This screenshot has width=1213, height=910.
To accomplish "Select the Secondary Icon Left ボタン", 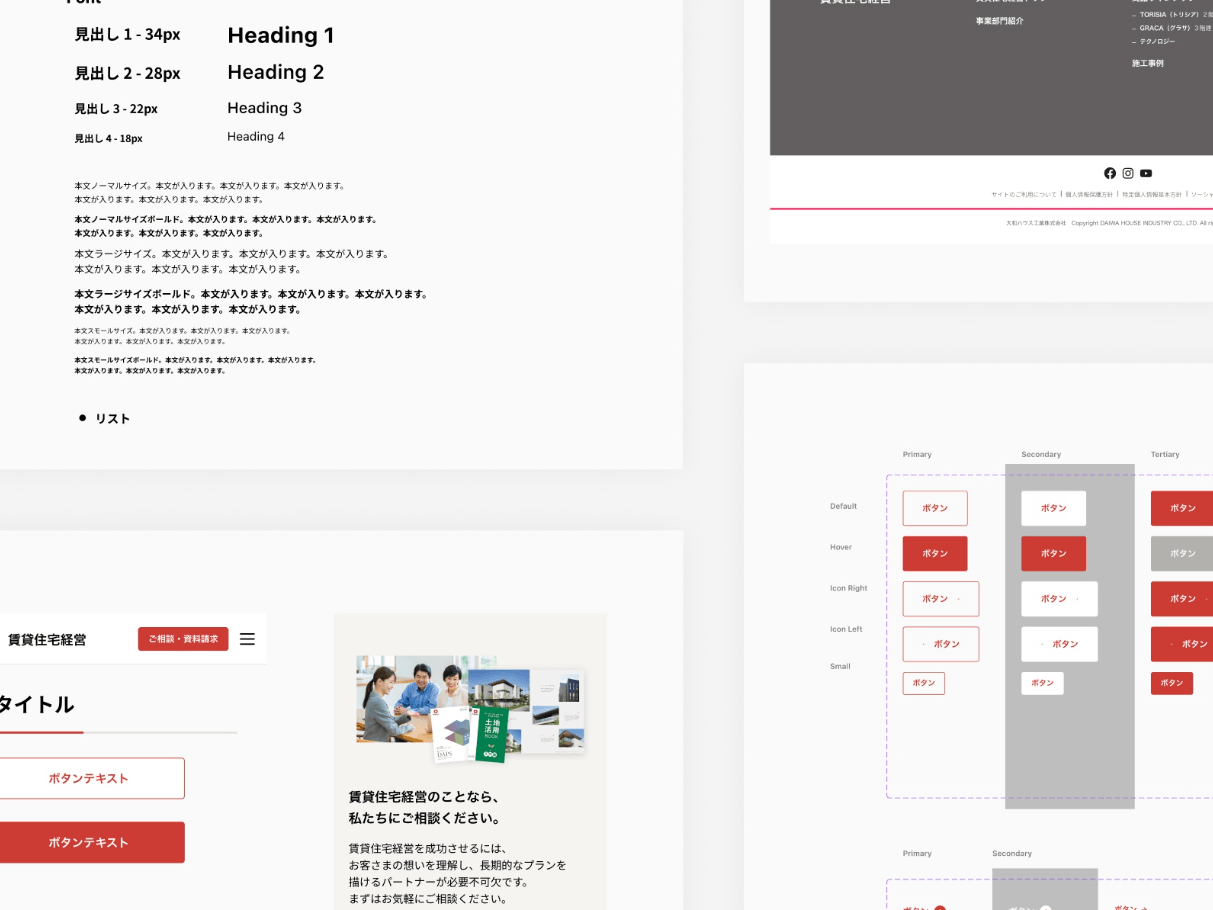I will (x=1059, y=644).
